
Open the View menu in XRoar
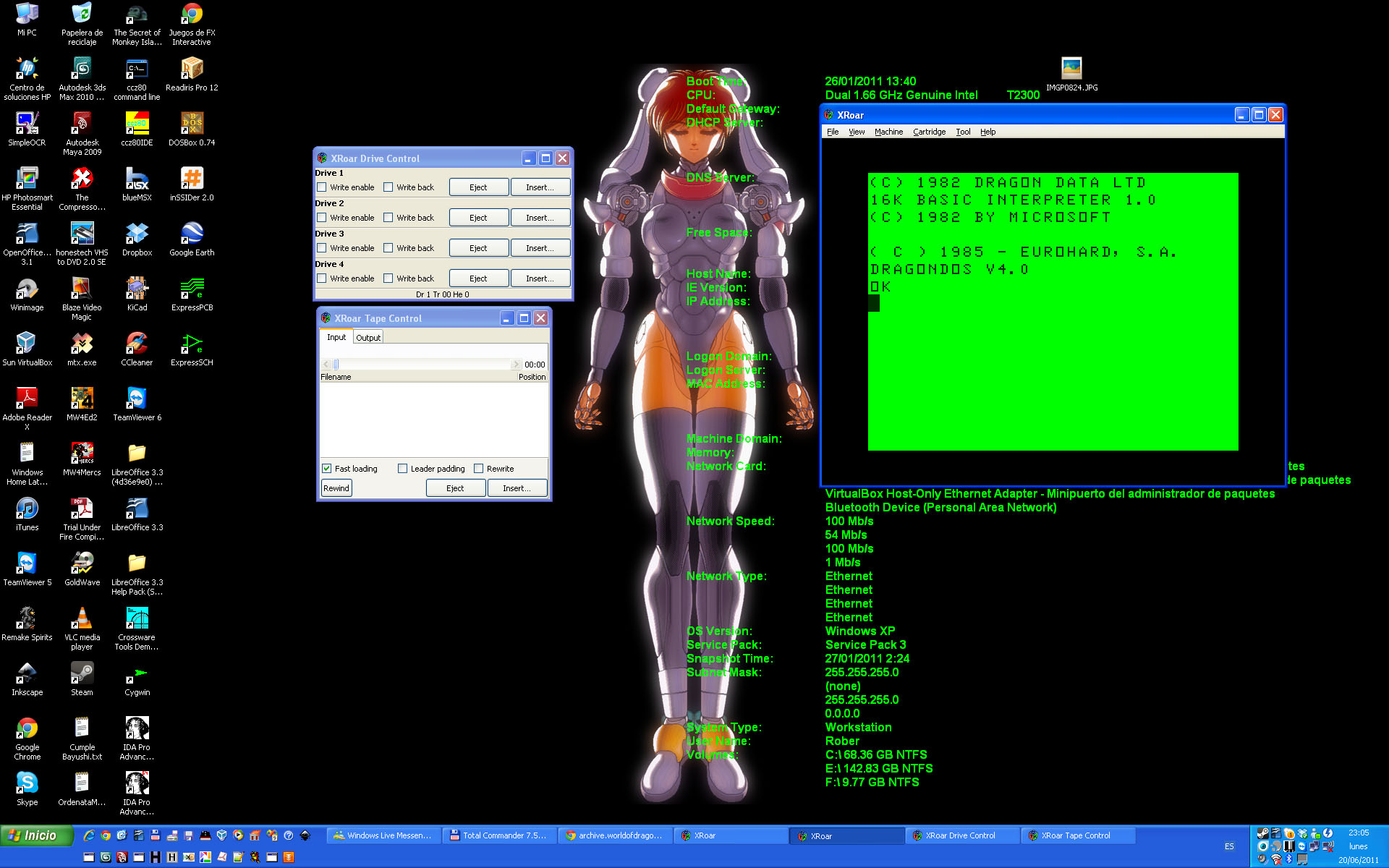[x=856, y=132]
